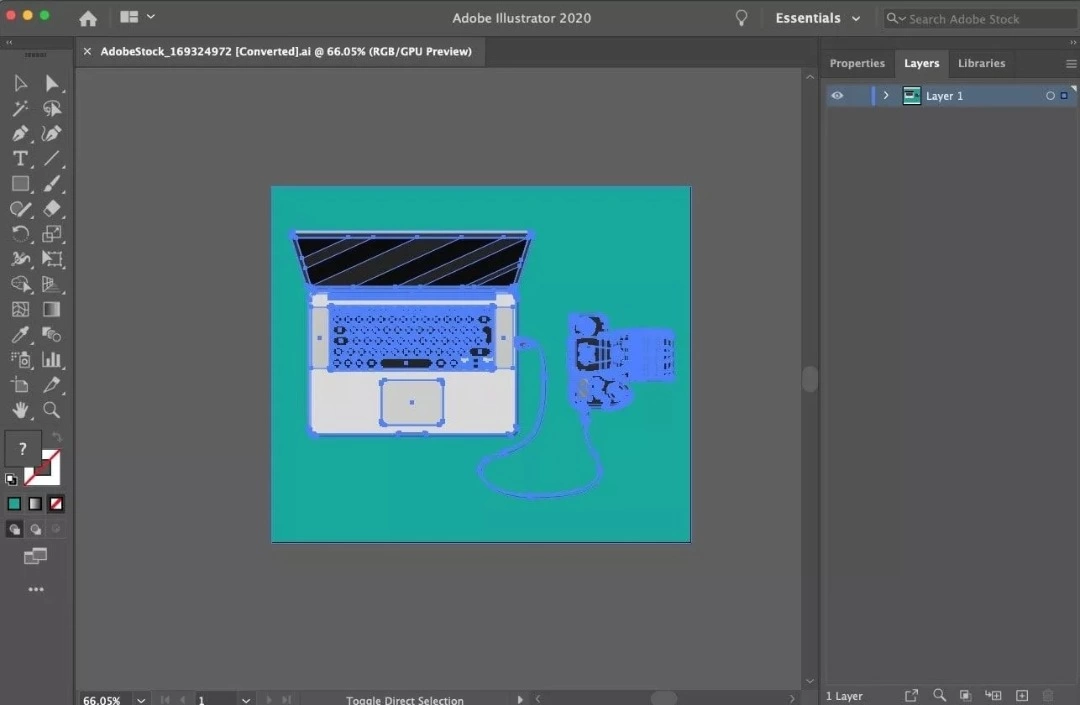Click the Create New Layer icon
1080x705 pixels.
click(1022, 696)
